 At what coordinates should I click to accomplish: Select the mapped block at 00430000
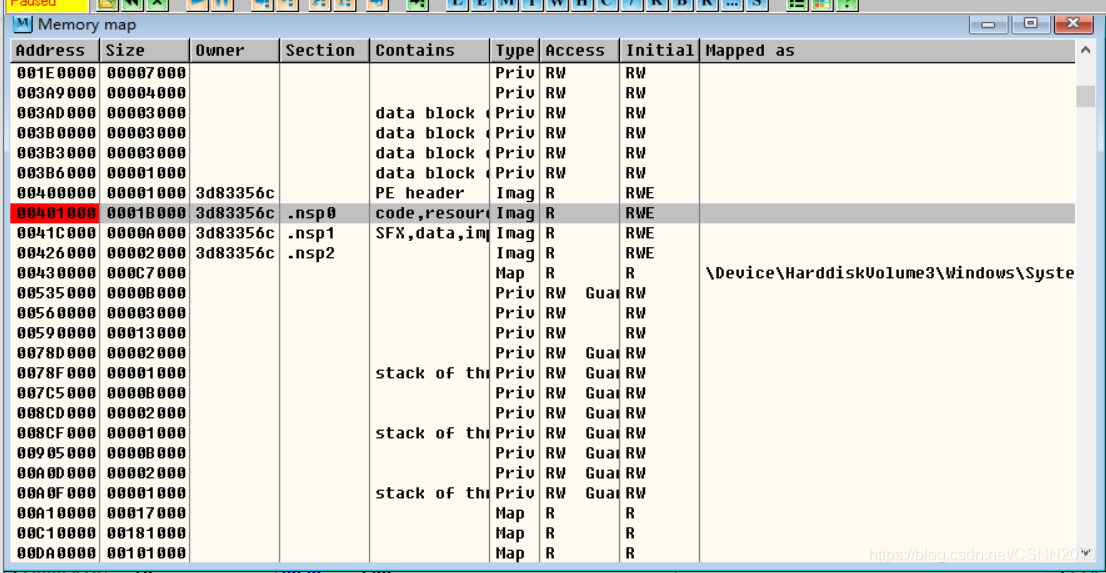543,272
